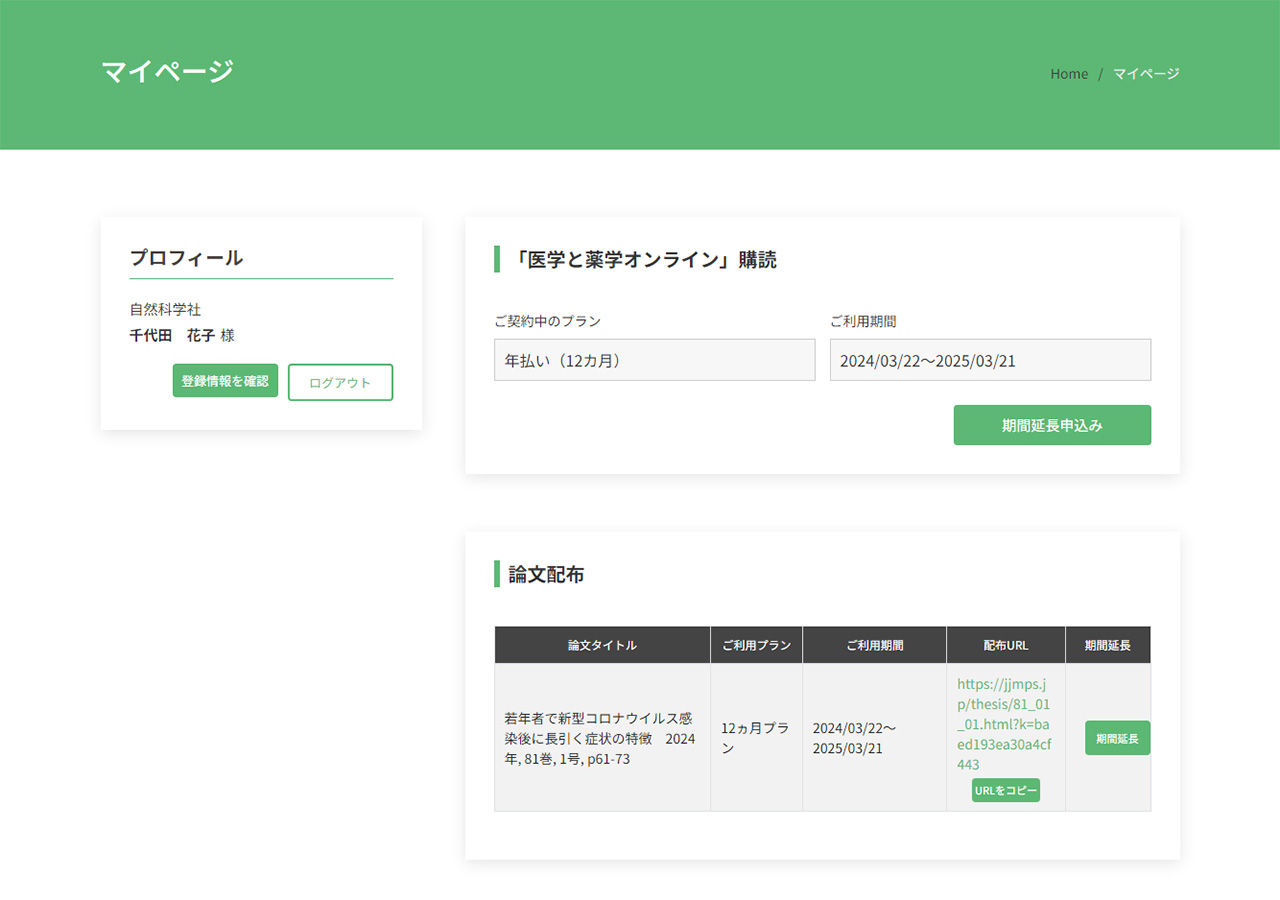Apply for extension via 期間延長申込み button

coord(1052,425)
